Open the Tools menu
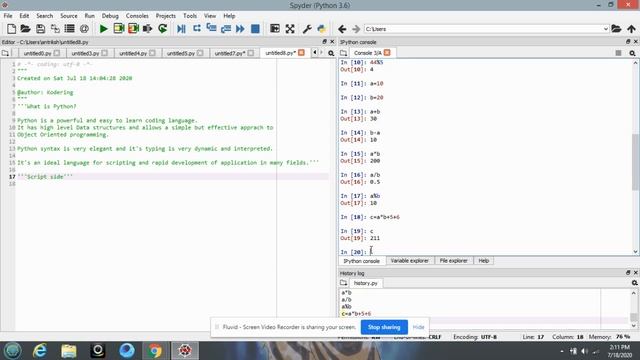Image resolution: width=640 pixels, height=360 pixels. pos(190,16)
